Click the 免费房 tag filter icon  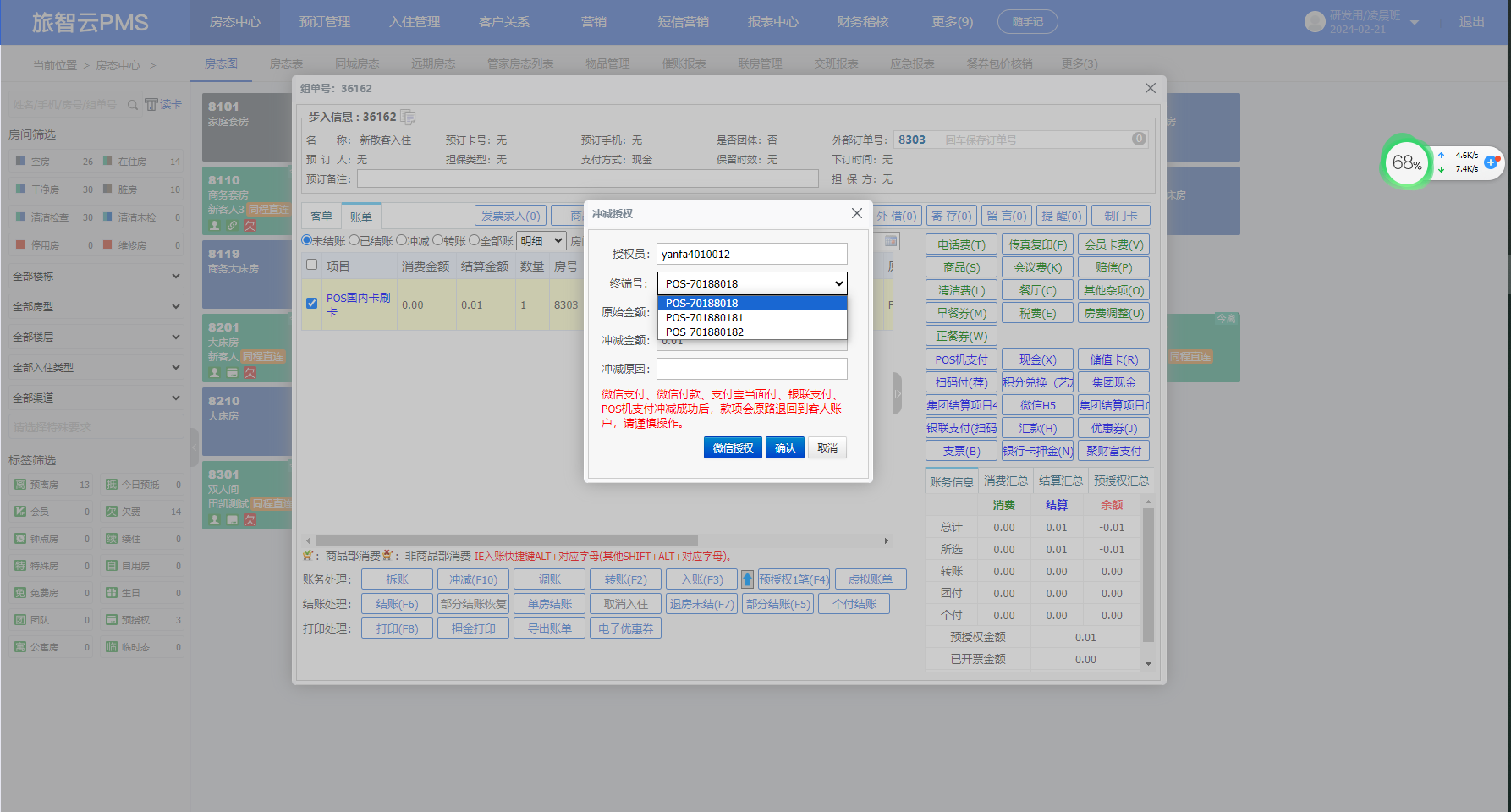click(x=20, y=593)
